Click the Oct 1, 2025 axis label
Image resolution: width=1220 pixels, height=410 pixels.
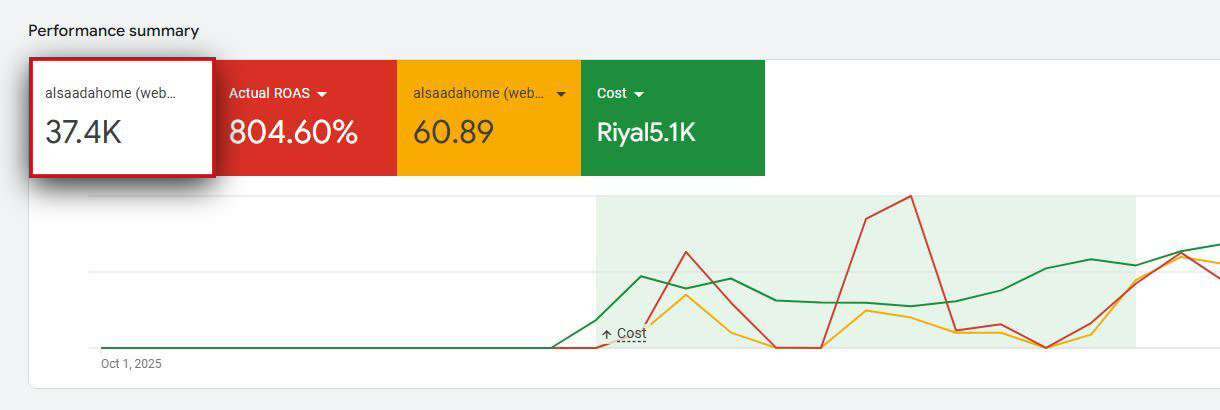coord(131,364)
